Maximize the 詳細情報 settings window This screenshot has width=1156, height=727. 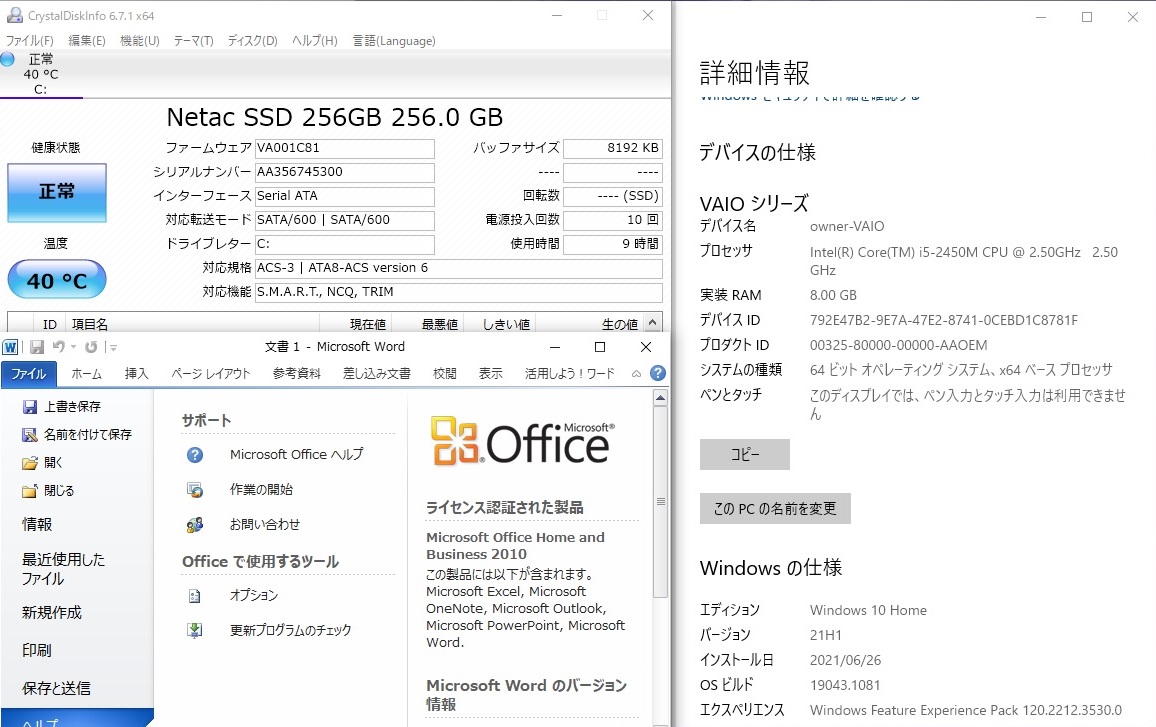click(x=1087, y=17)
